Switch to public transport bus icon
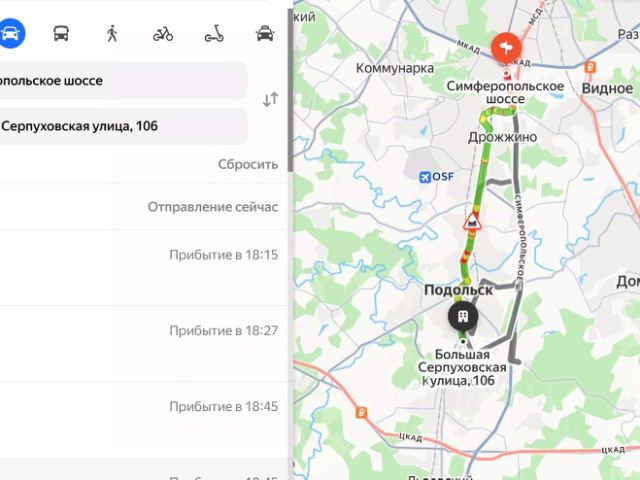This screenshot has width=640, height=480. click(x=61, y=33)
